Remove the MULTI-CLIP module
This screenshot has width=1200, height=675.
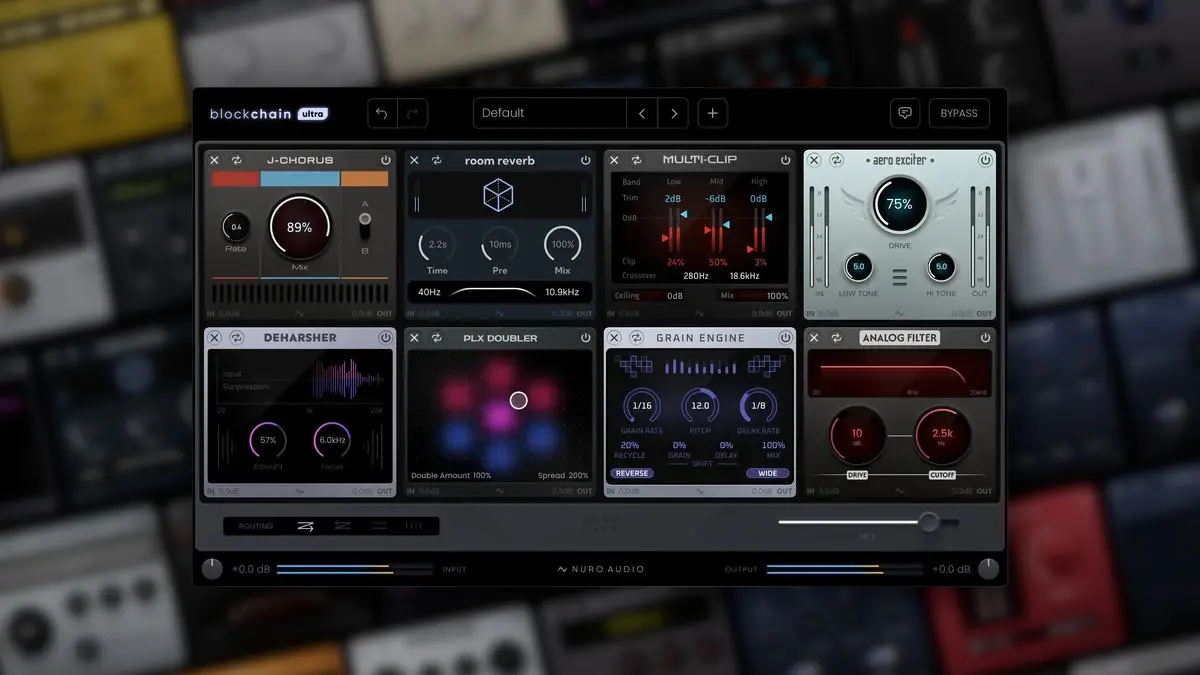click(614, 160)
